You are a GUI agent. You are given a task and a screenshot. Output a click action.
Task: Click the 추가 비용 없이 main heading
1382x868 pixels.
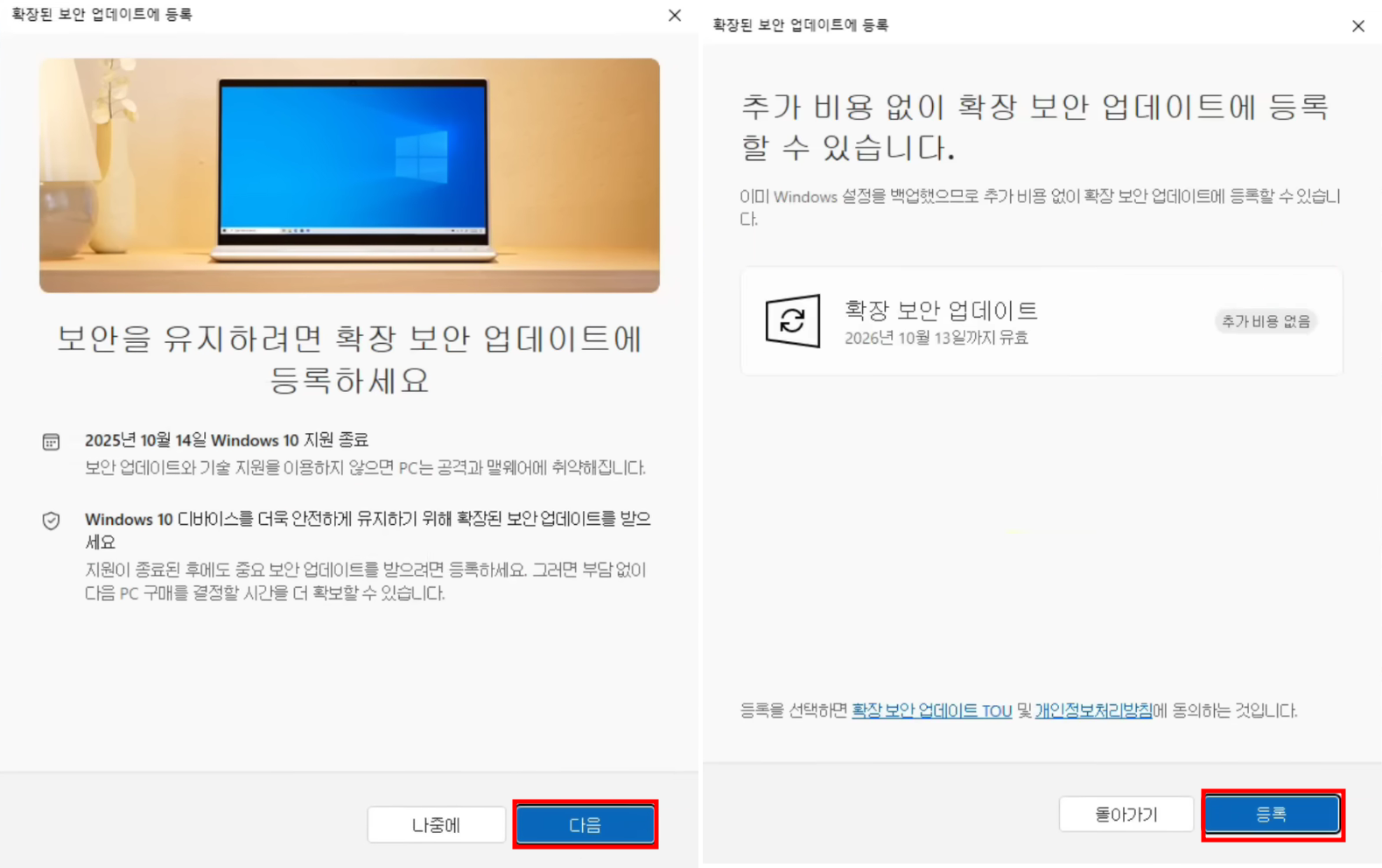coord(1033,127)
